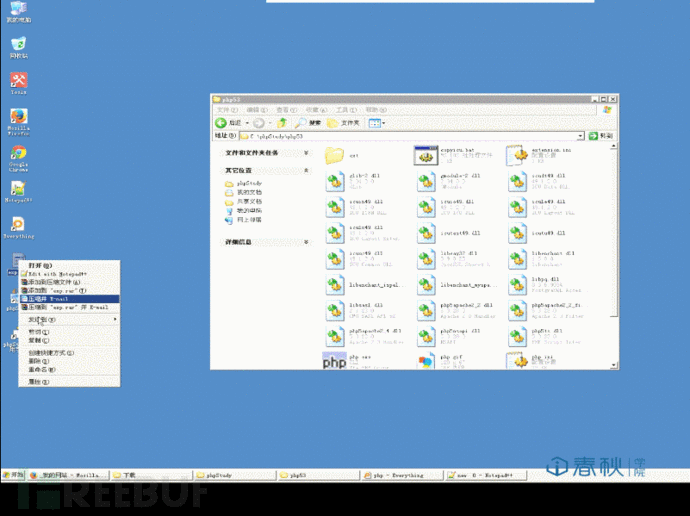This screenshot has height=516, width=690.
Task: Select the Everything desktop icon
Action: point(18,227)
